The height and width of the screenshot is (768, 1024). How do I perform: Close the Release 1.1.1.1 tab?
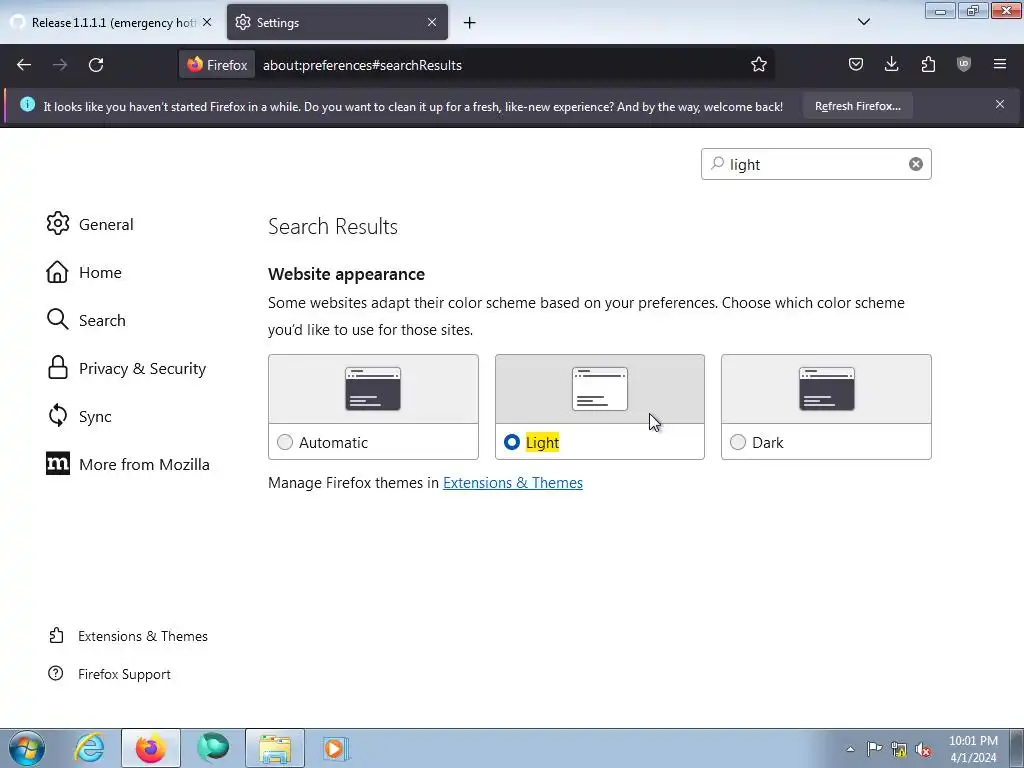207,22
